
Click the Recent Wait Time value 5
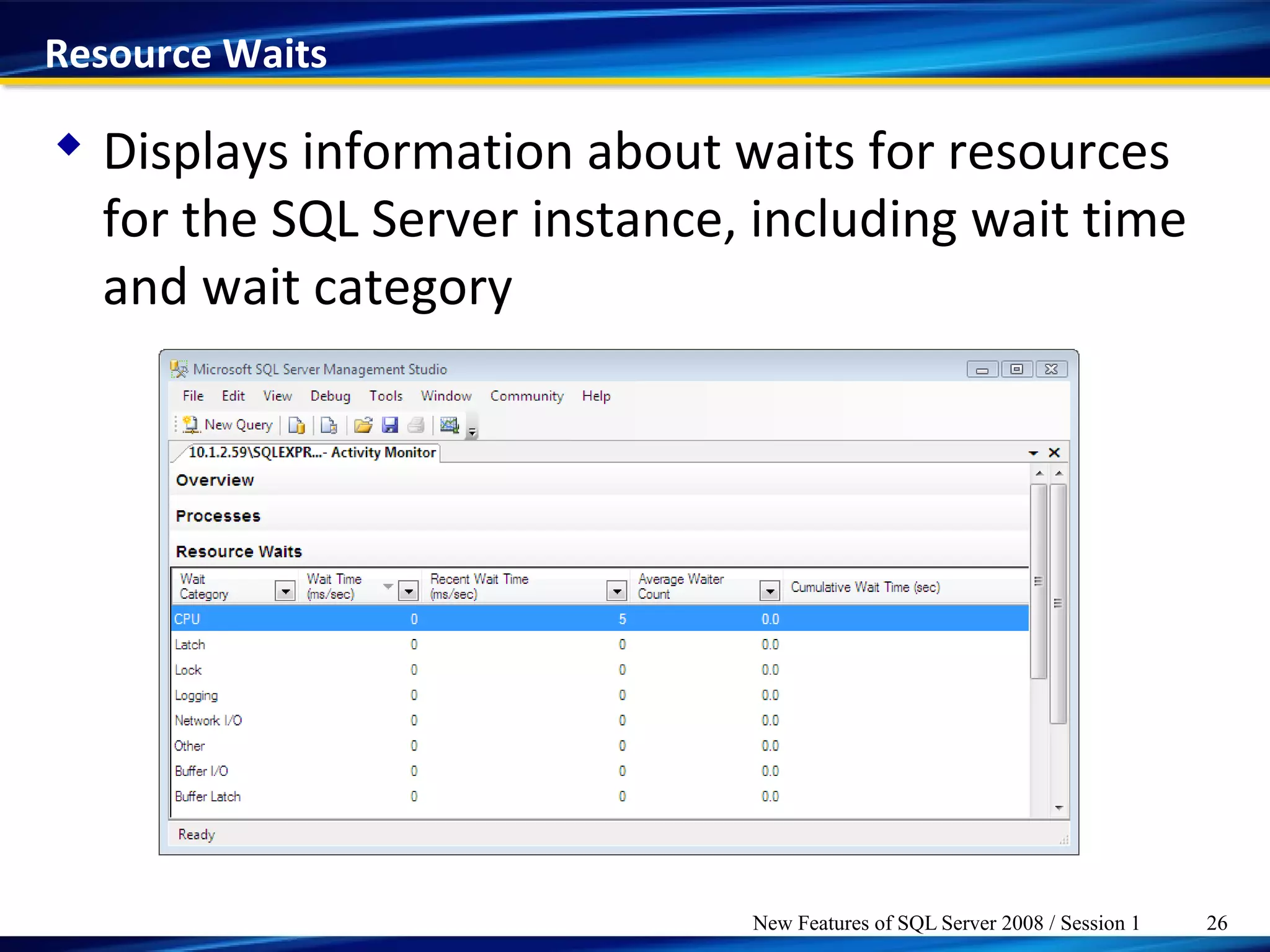click(x=622, y=619)
